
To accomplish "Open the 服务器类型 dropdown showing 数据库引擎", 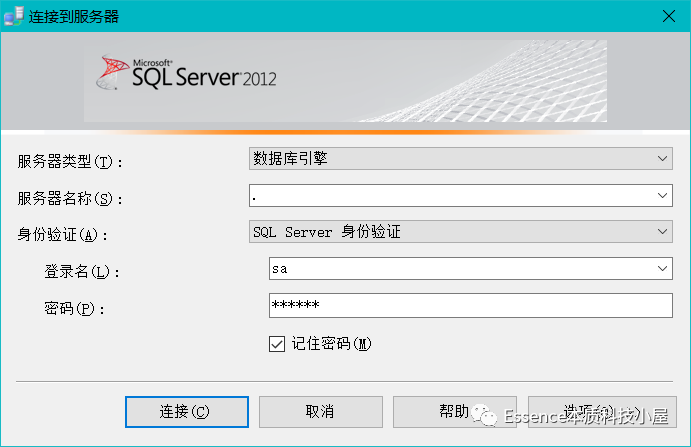I will click(460, 158).
